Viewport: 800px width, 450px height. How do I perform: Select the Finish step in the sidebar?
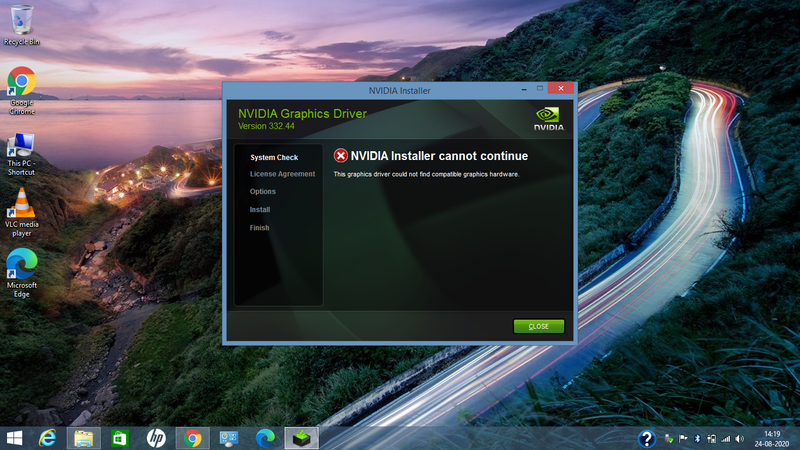coord(259,228)
